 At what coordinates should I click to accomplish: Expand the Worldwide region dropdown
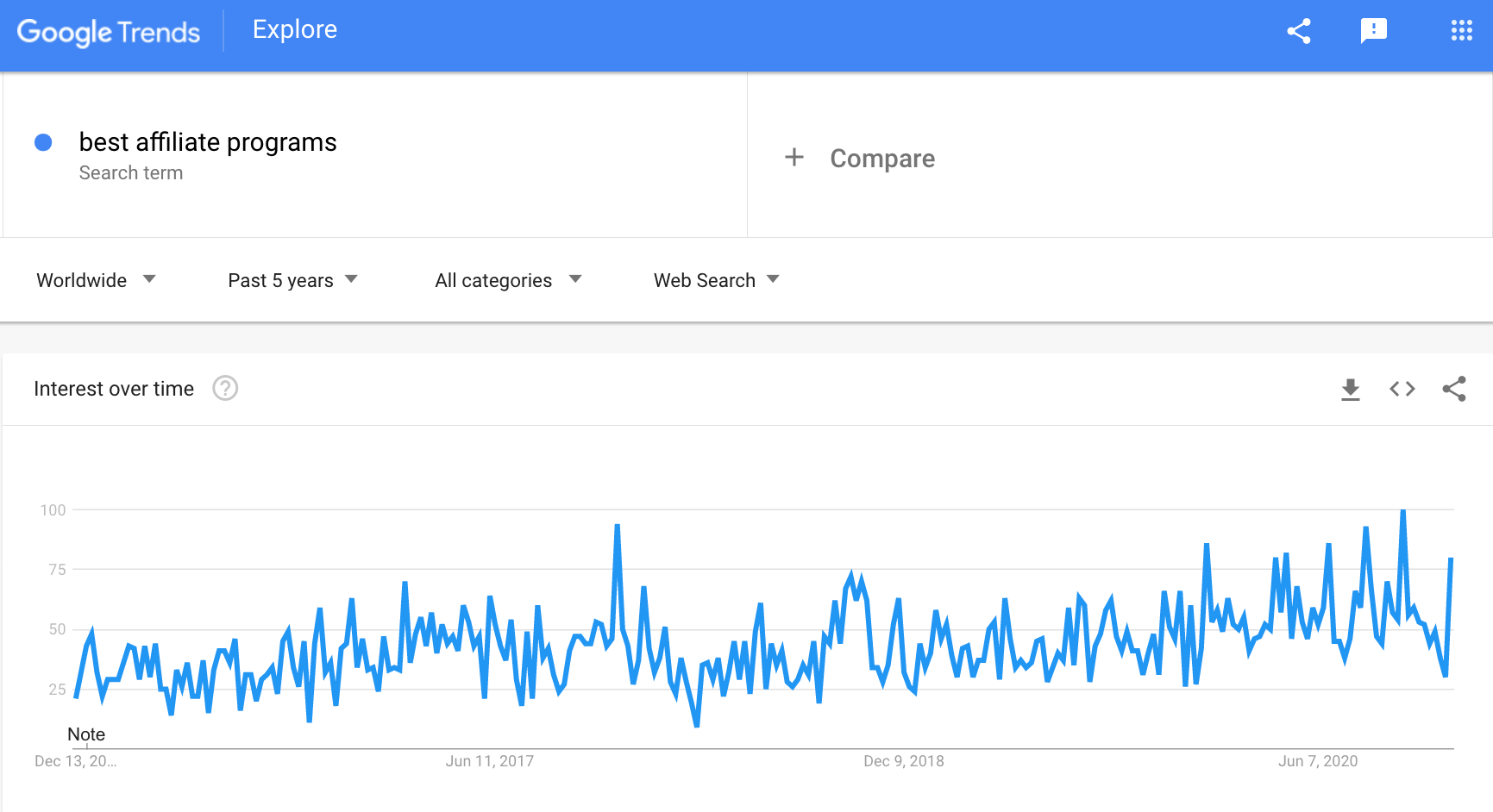coord(96,280)
